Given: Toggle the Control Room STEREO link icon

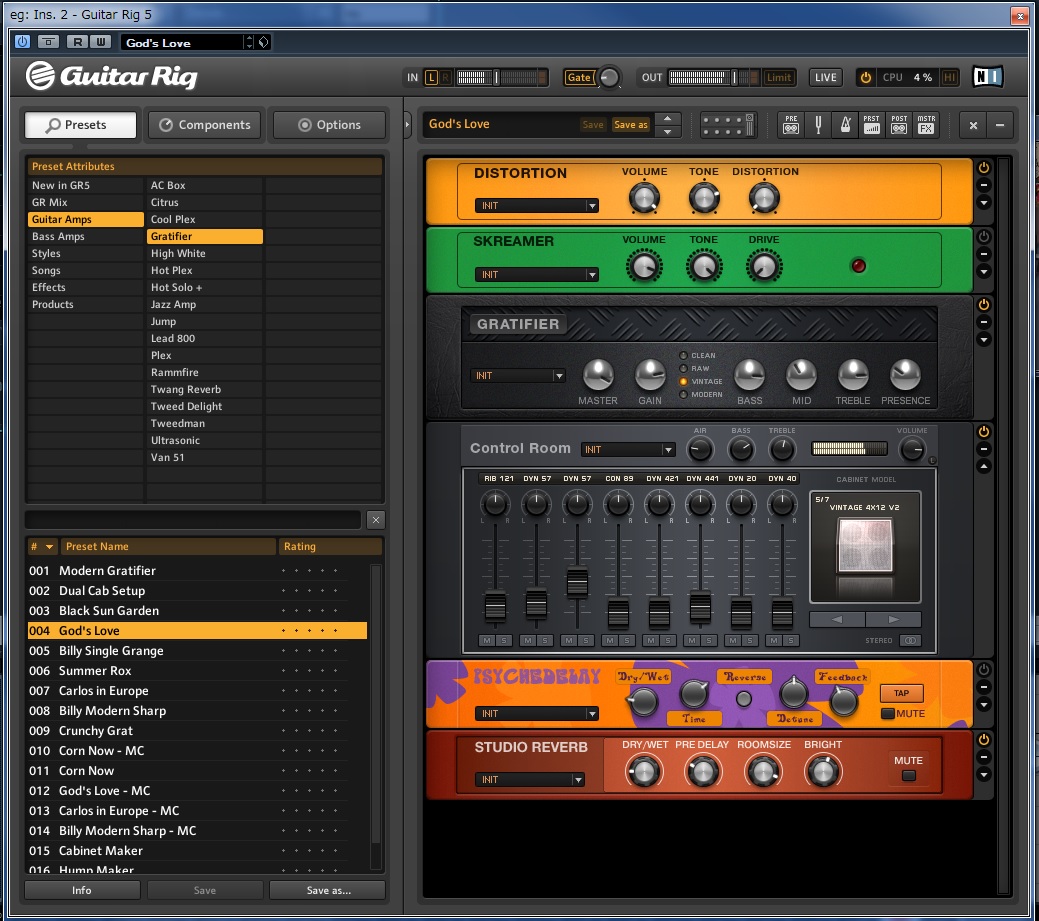Looking at the screenshot, I should click(911, 641).
